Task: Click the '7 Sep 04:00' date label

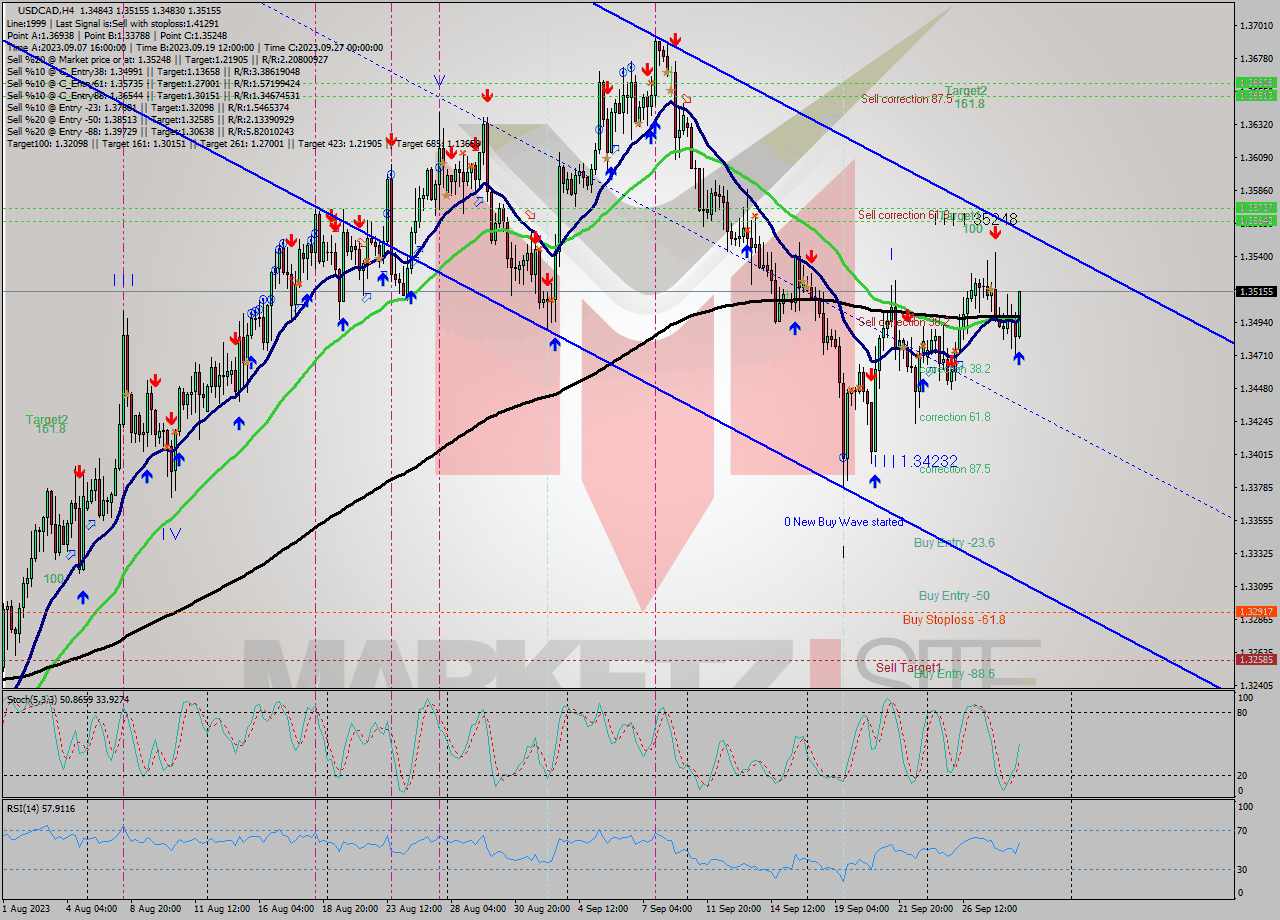Action: [667, 909]
